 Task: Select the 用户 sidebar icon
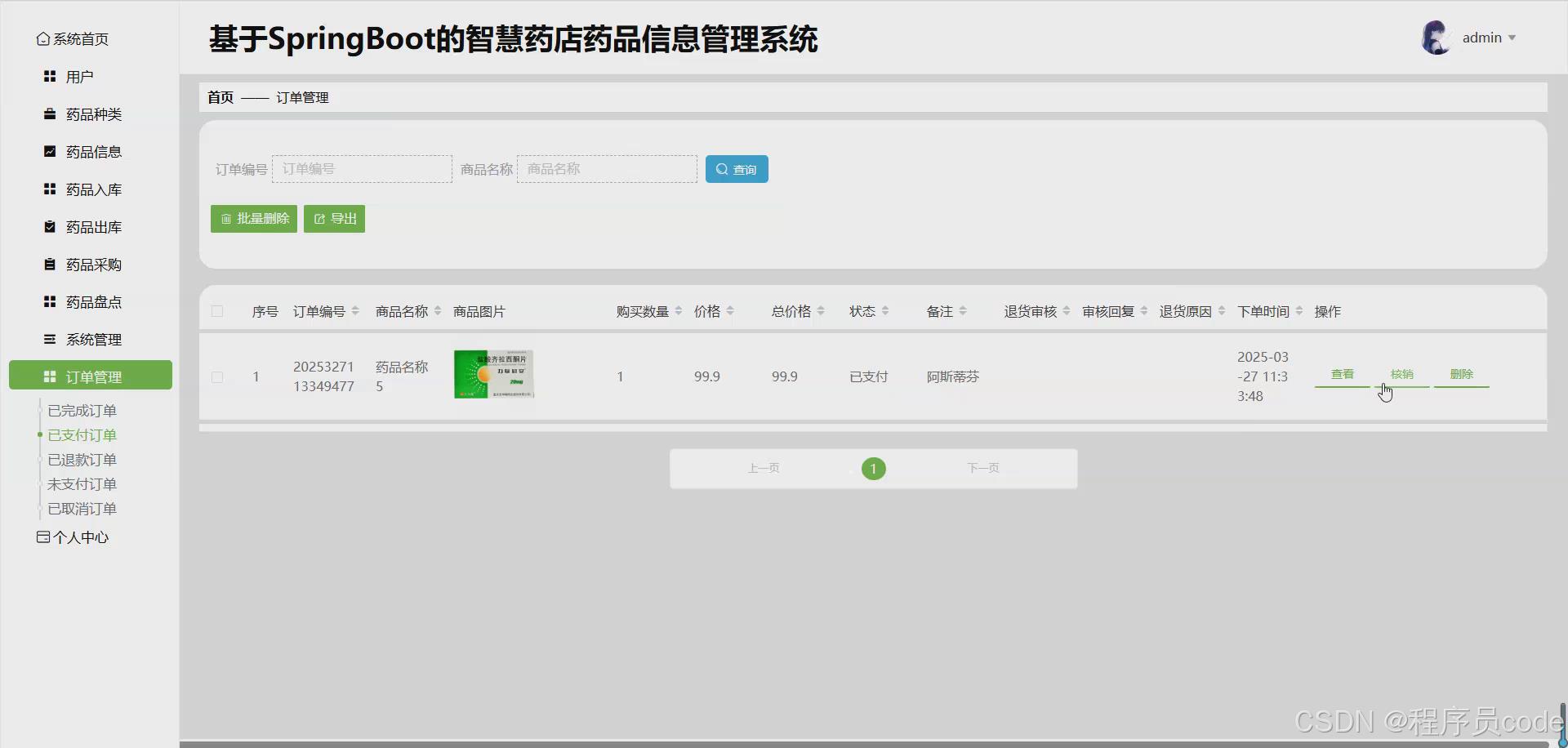point(48,76)
